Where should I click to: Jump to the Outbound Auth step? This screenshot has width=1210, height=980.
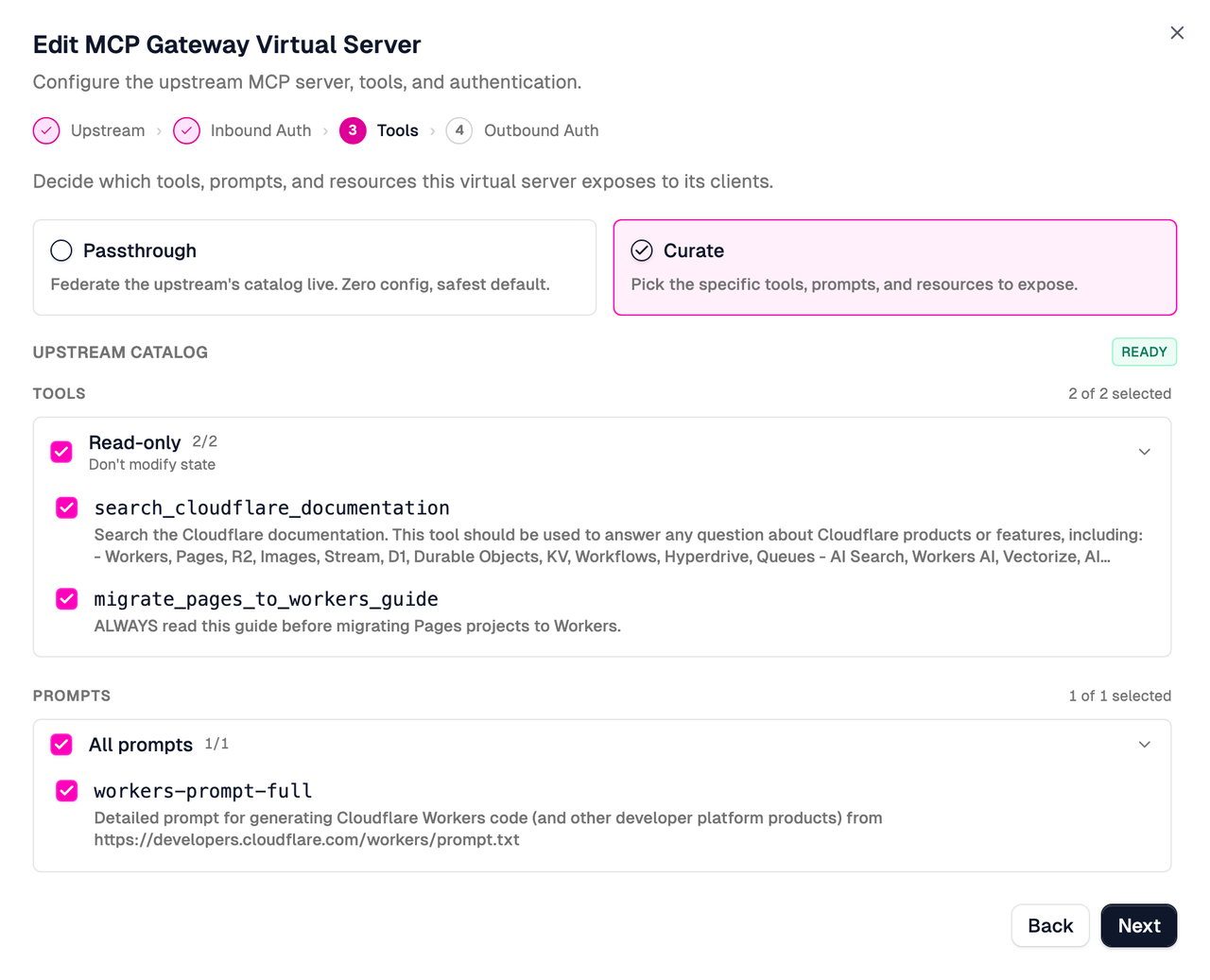click(x=523, y=130)
